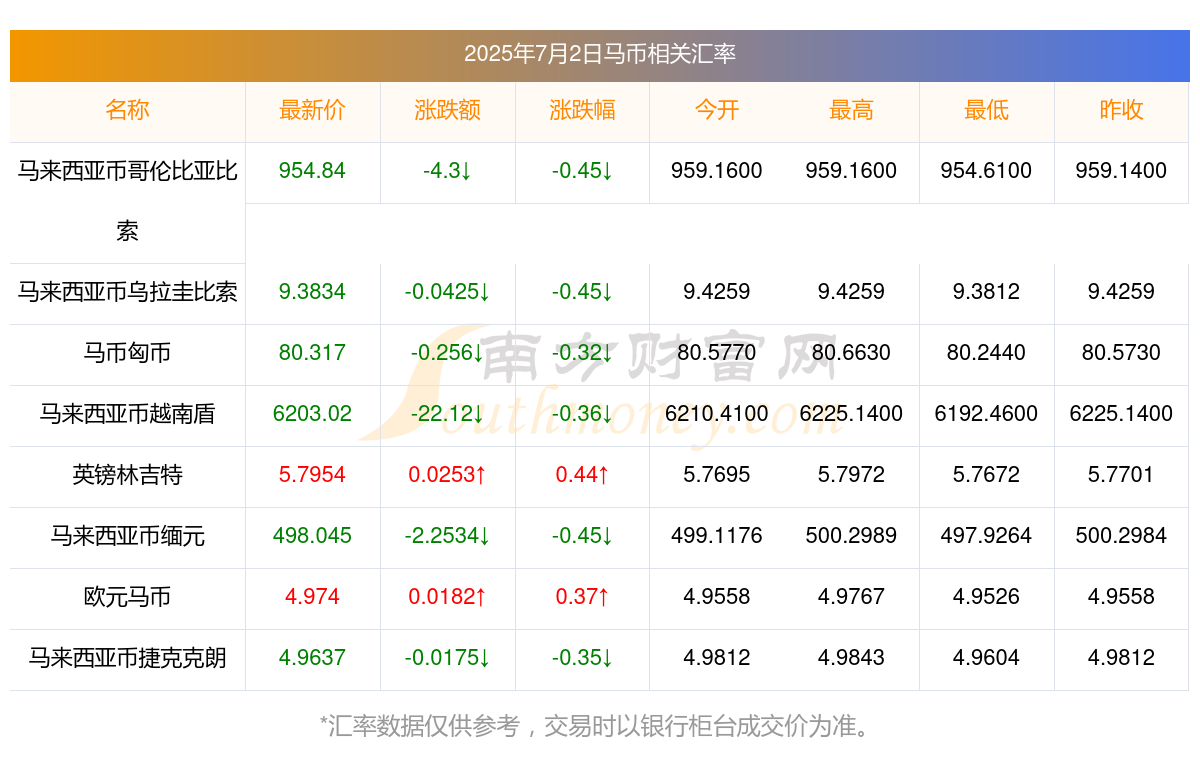Select the 涨跌额 column header
Image resolution: width=1200 pixels, height=757 pixels.
click(x=447, y=110)
